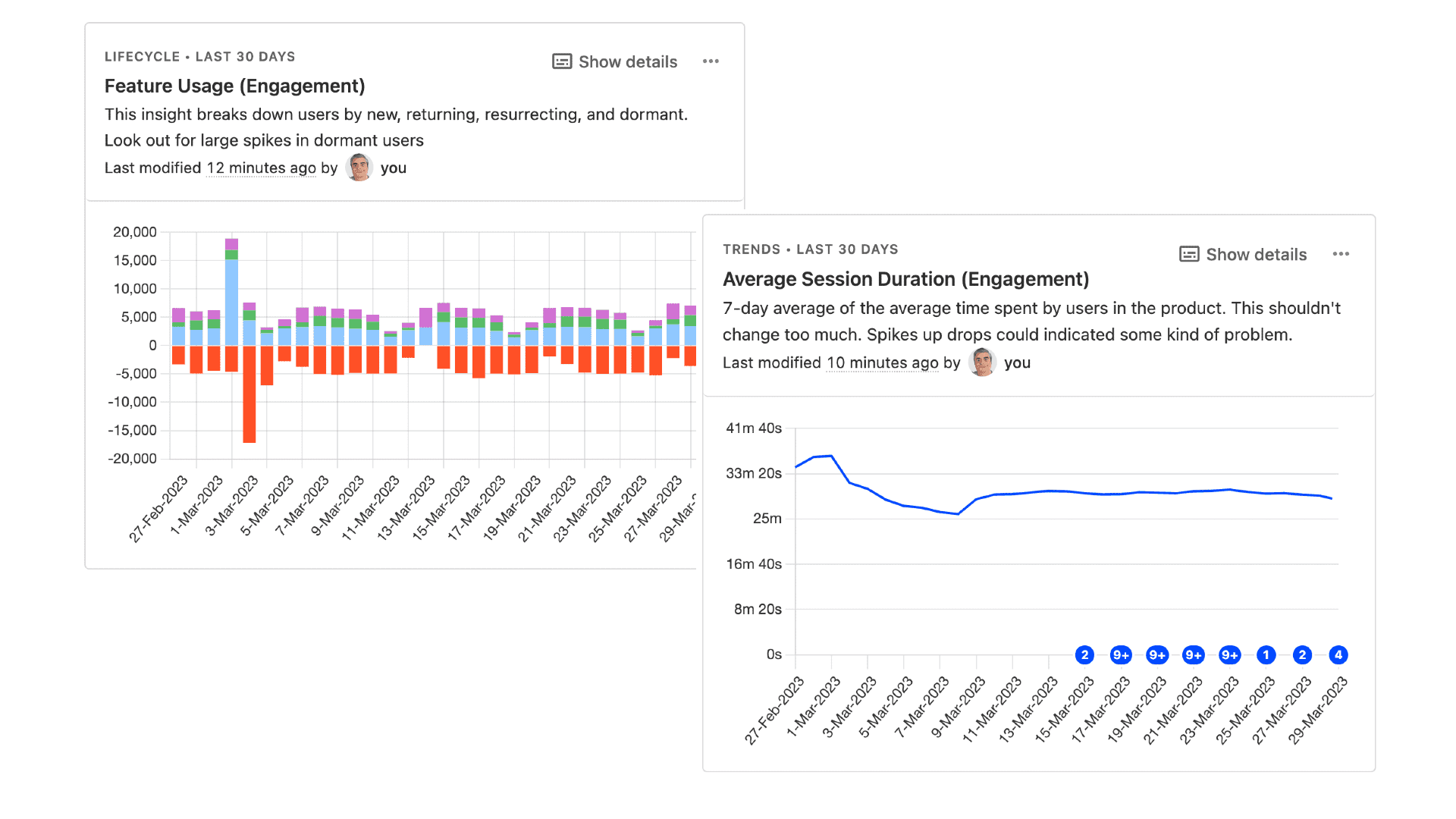
Task: Click the 9+ badge at 23-Mar
Action: (x=1229, y=654)
